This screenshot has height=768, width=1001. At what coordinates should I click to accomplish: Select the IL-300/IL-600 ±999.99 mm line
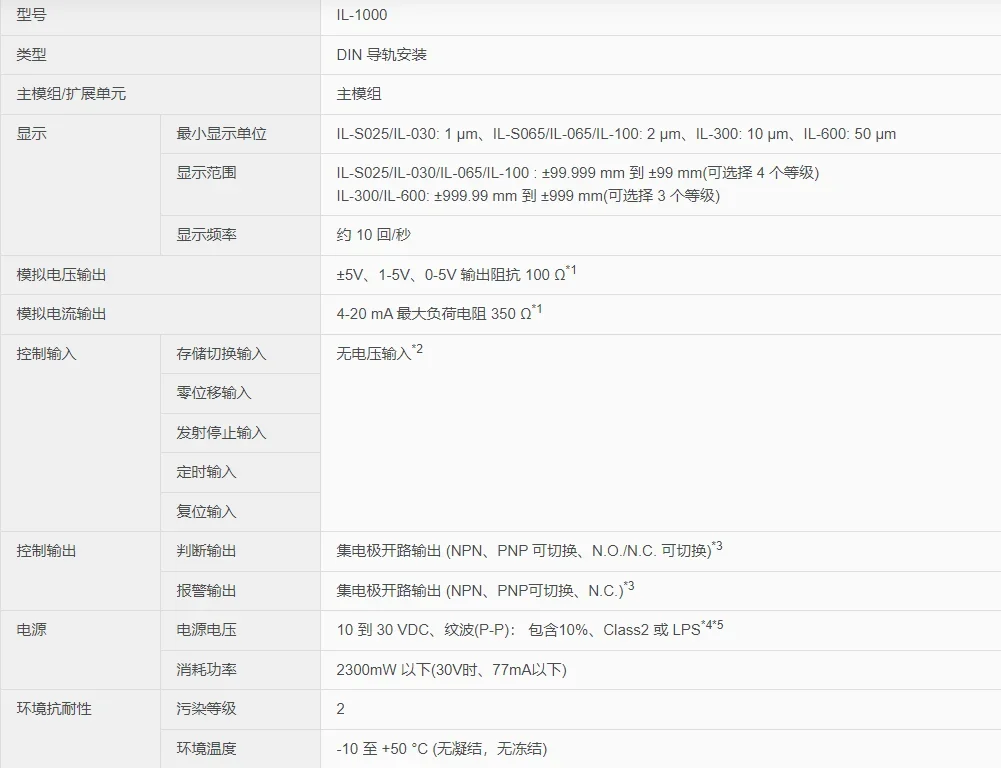pyautogui.click(x=528, y=196)
